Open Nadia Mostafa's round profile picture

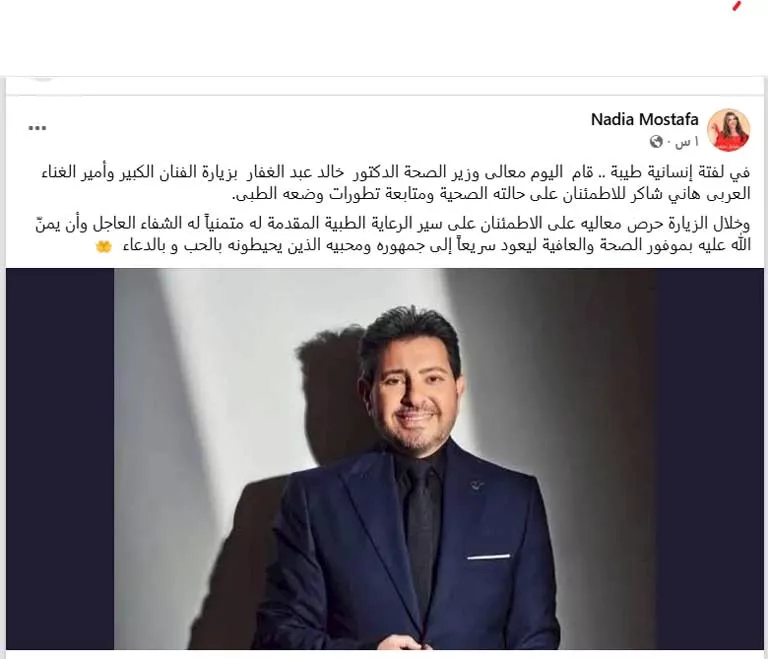[729, 130]
